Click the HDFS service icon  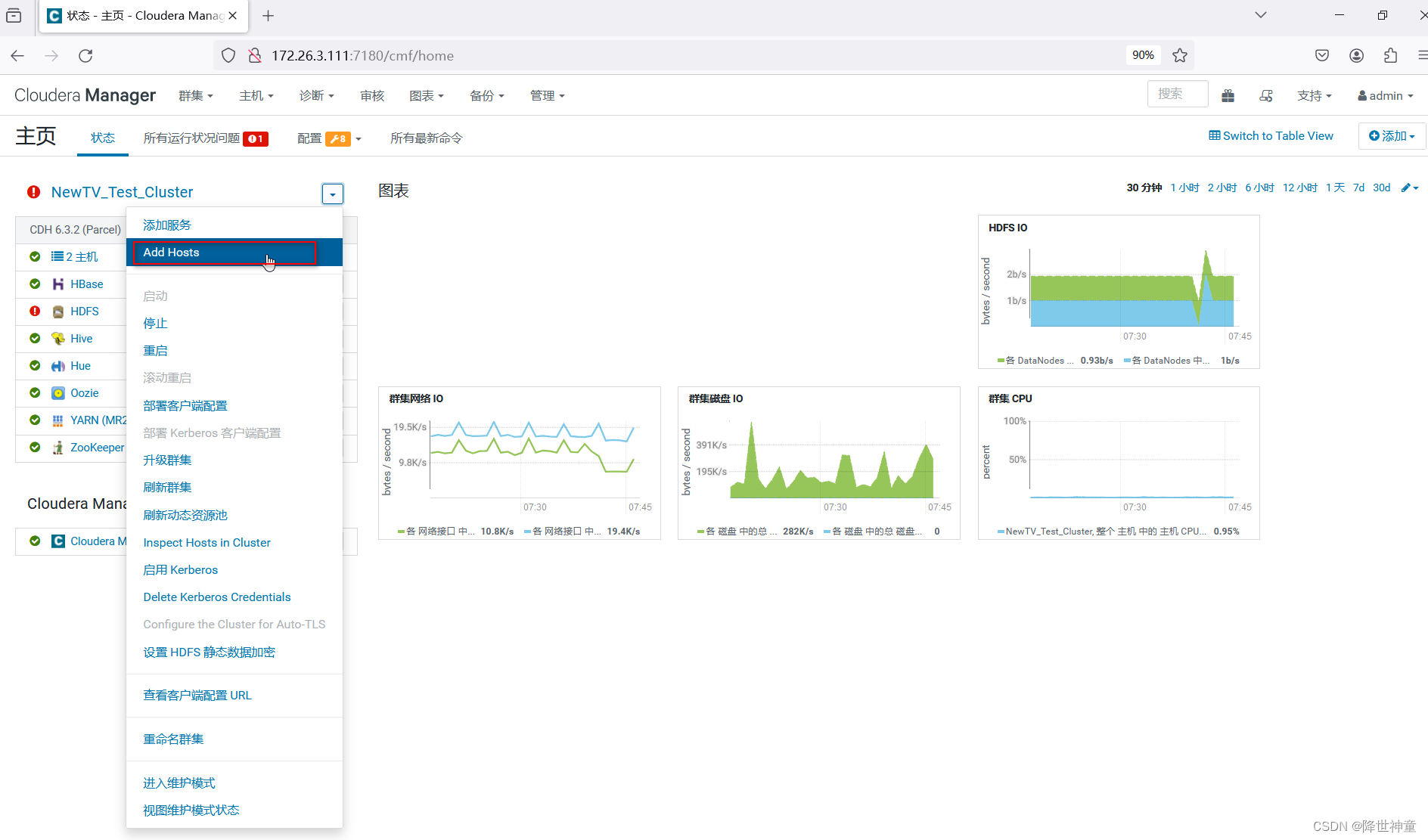58,312
